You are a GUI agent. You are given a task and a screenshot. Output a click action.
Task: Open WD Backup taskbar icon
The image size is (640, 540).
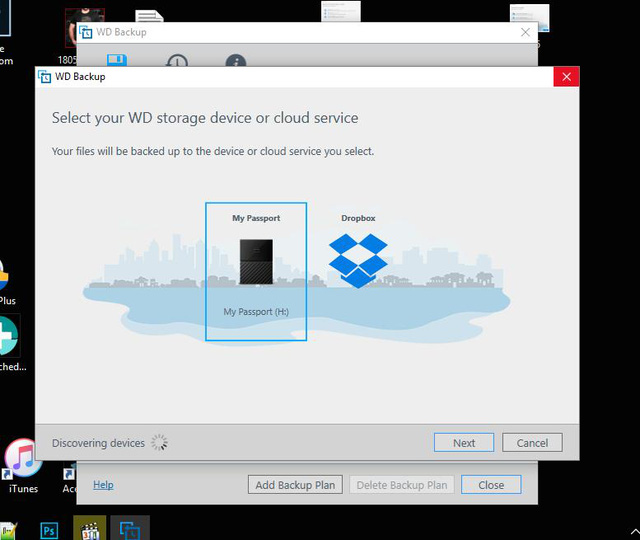click(x=130, y=530)
